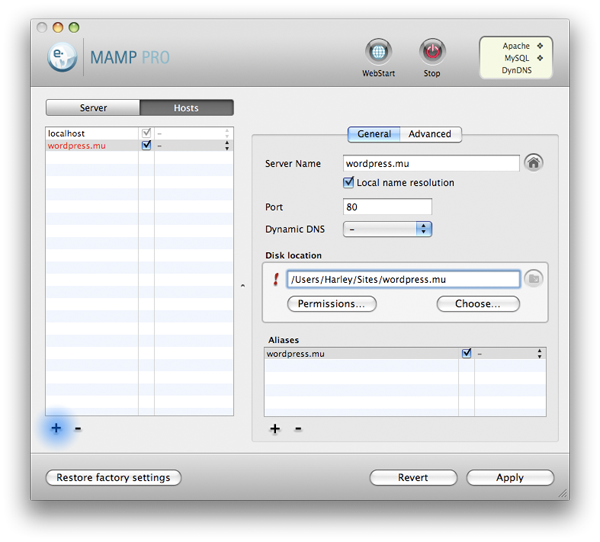This screenshot has width=600, height=542.
Task: Click Restore factory settings
Action: coord(113,478)
